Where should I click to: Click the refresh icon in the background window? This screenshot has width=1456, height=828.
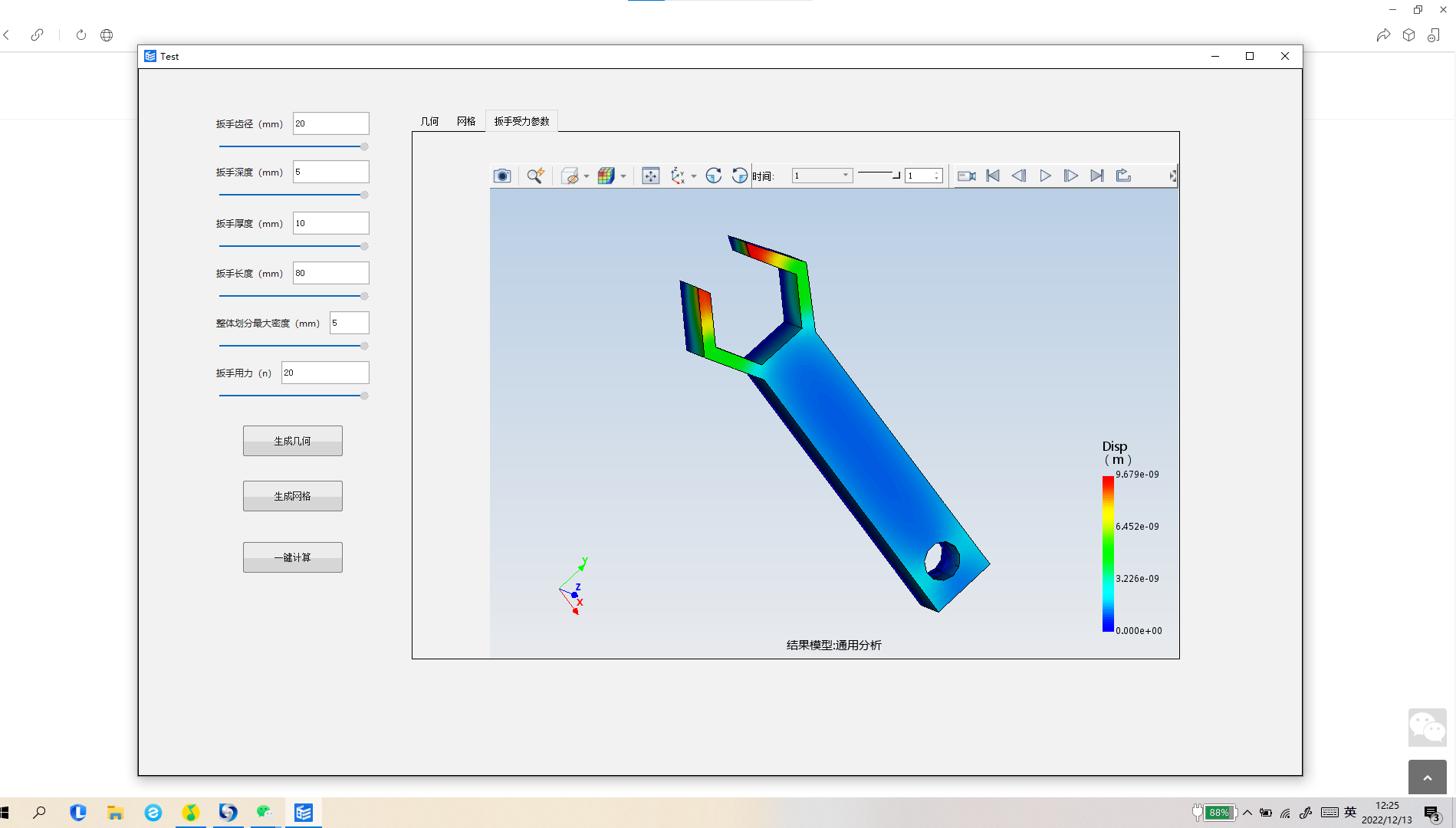tap(81, 34)
